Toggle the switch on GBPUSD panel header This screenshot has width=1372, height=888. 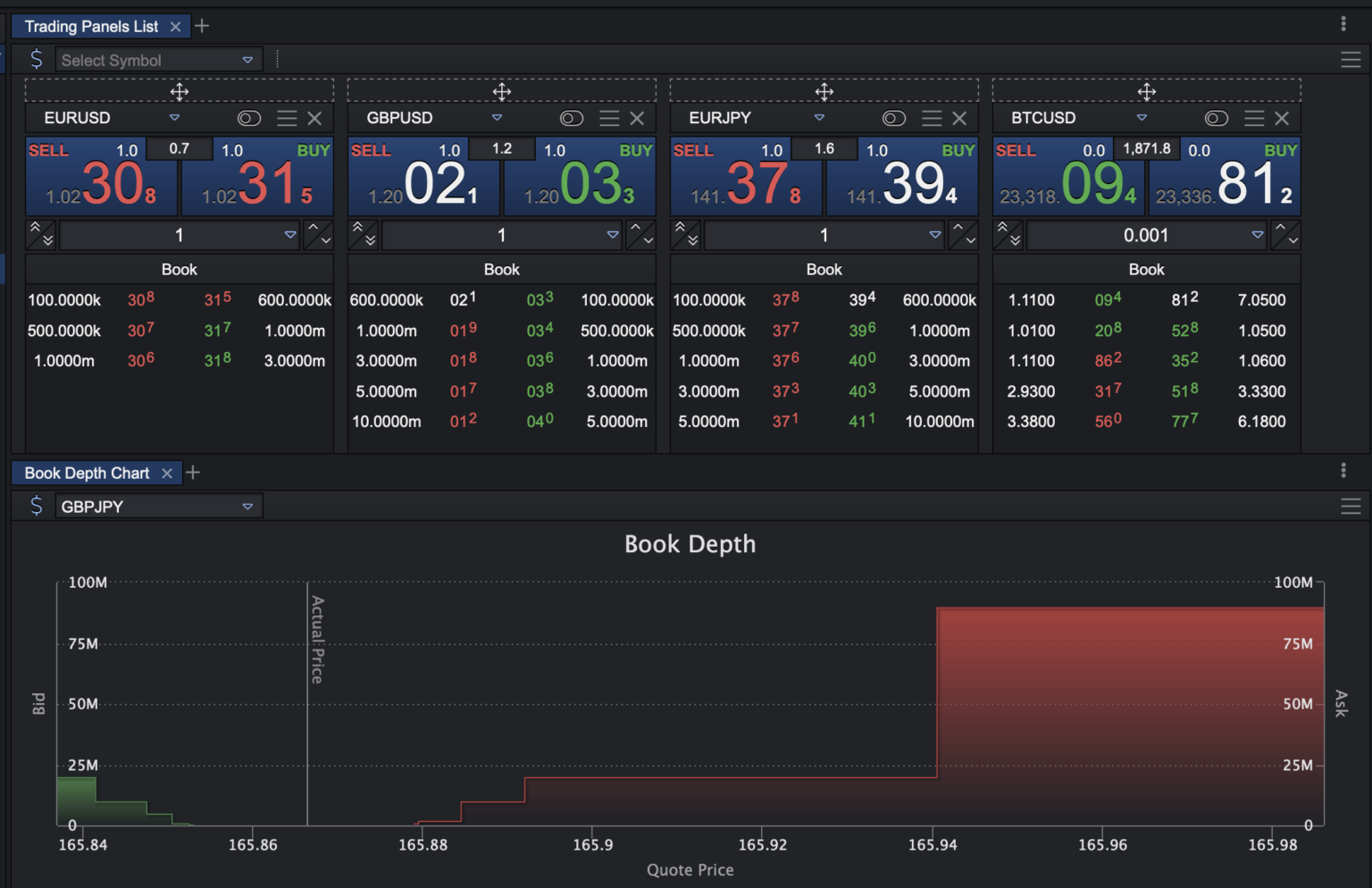pyautogui.click(x=571, y=117)
